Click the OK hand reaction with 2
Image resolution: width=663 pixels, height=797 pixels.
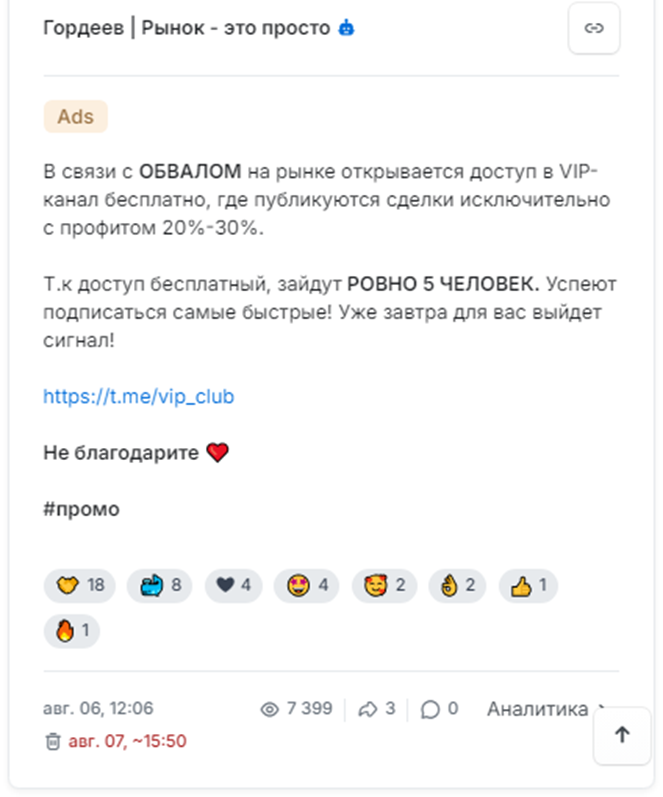click(x=457, y=586)
